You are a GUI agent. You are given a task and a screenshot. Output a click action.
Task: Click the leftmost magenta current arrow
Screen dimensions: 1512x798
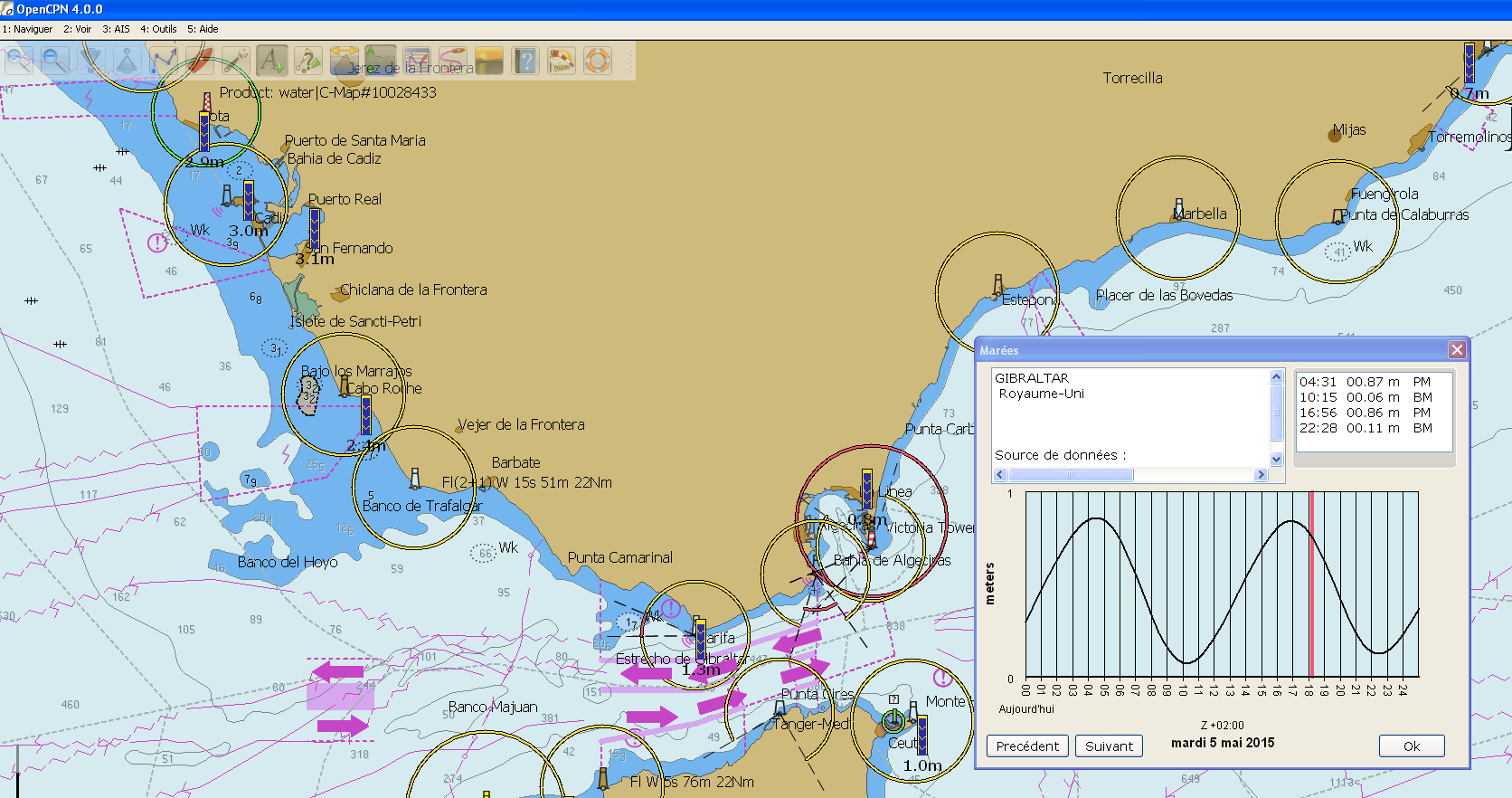(338, 671)
